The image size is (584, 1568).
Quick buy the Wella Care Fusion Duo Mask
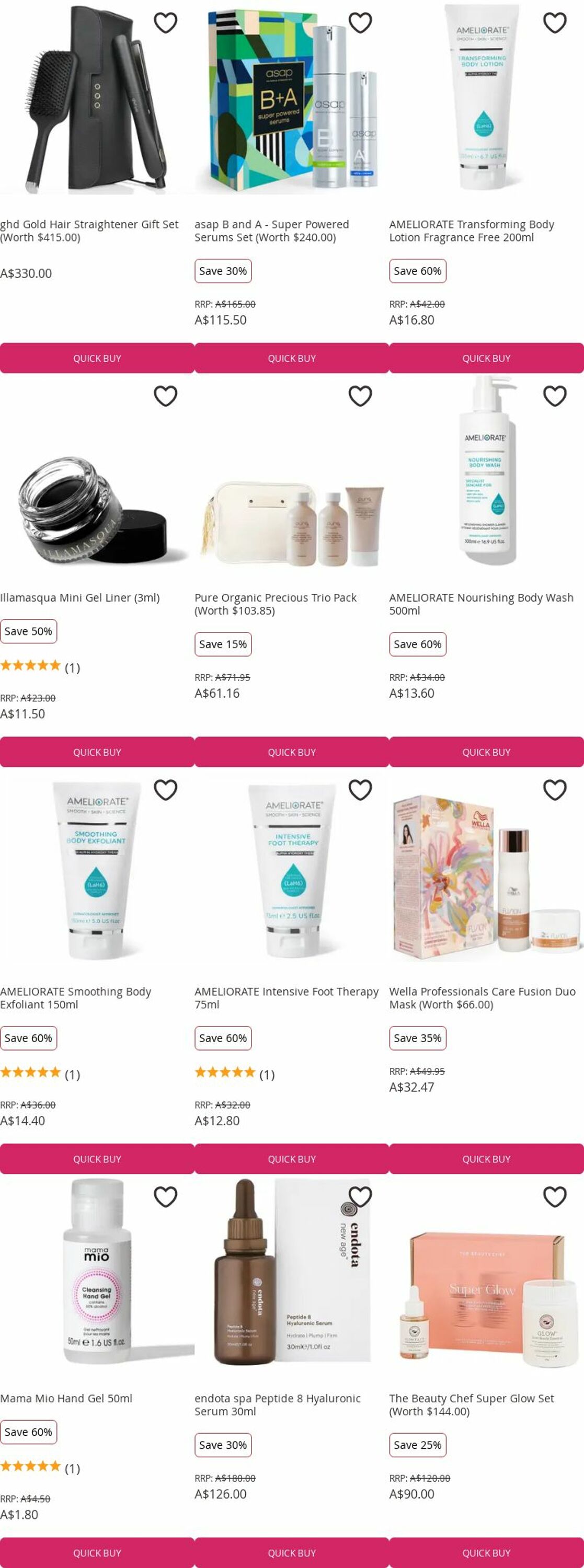pos(487,1158)
